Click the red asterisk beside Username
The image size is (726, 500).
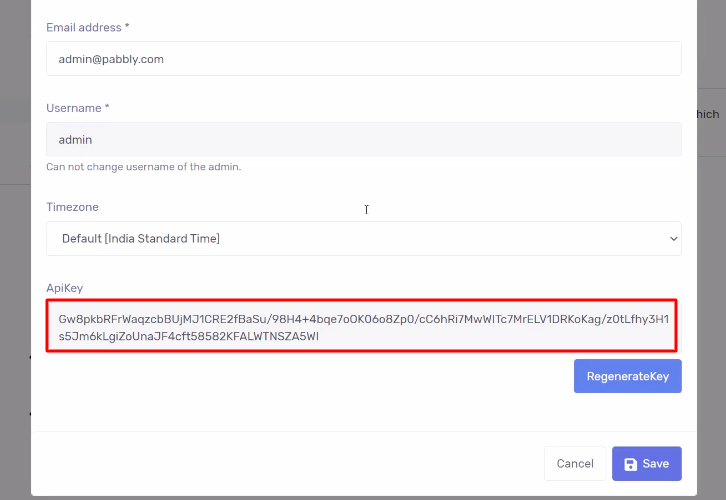(107, 108)
